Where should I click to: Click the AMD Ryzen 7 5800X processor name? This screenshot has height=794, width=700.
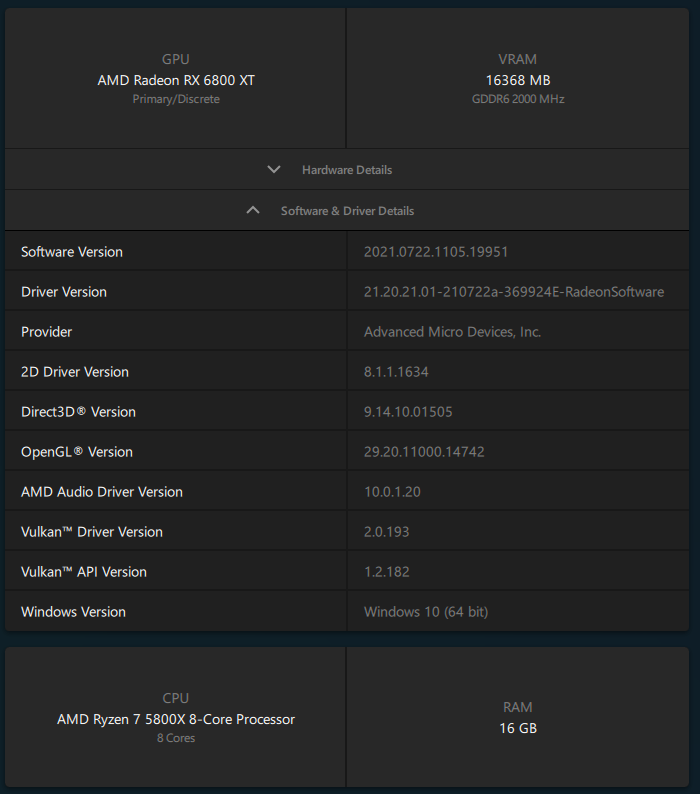176,719
